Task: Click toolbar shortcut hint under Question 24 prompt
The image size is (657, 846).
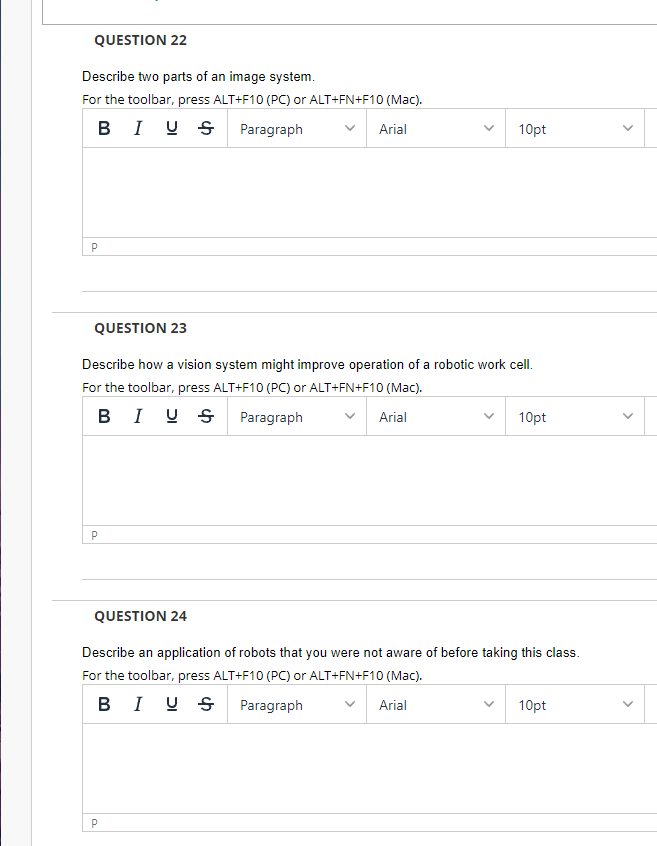Action: (252, 676)
